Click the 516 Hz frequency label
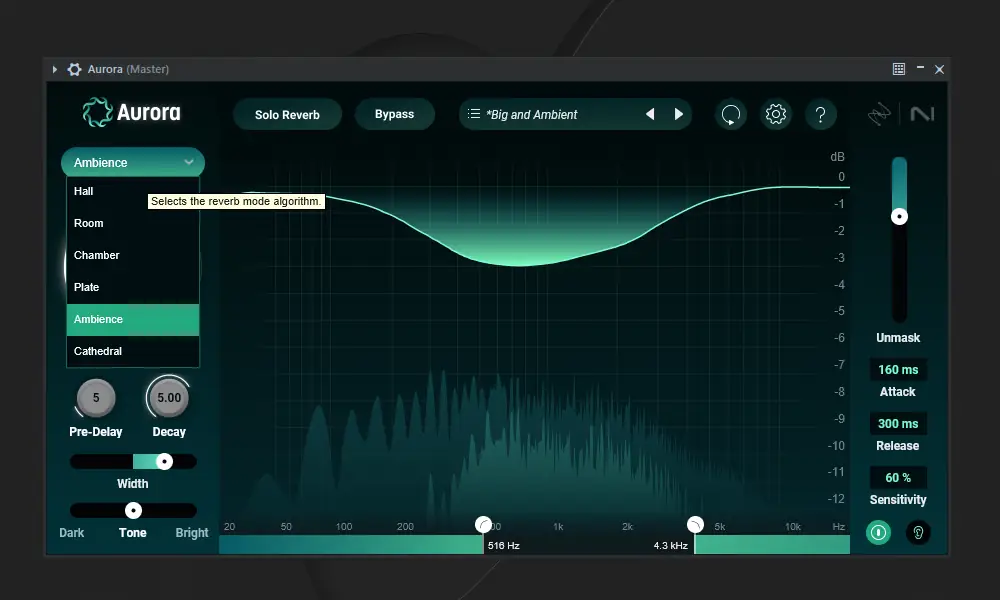This screenshot has height=600, width=1000. tap(504, 546)
